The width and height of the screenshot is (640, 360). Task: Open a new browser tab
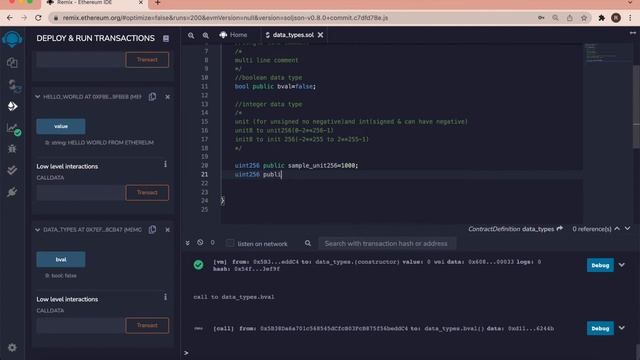pyautogui.click(x=158, y=3)
